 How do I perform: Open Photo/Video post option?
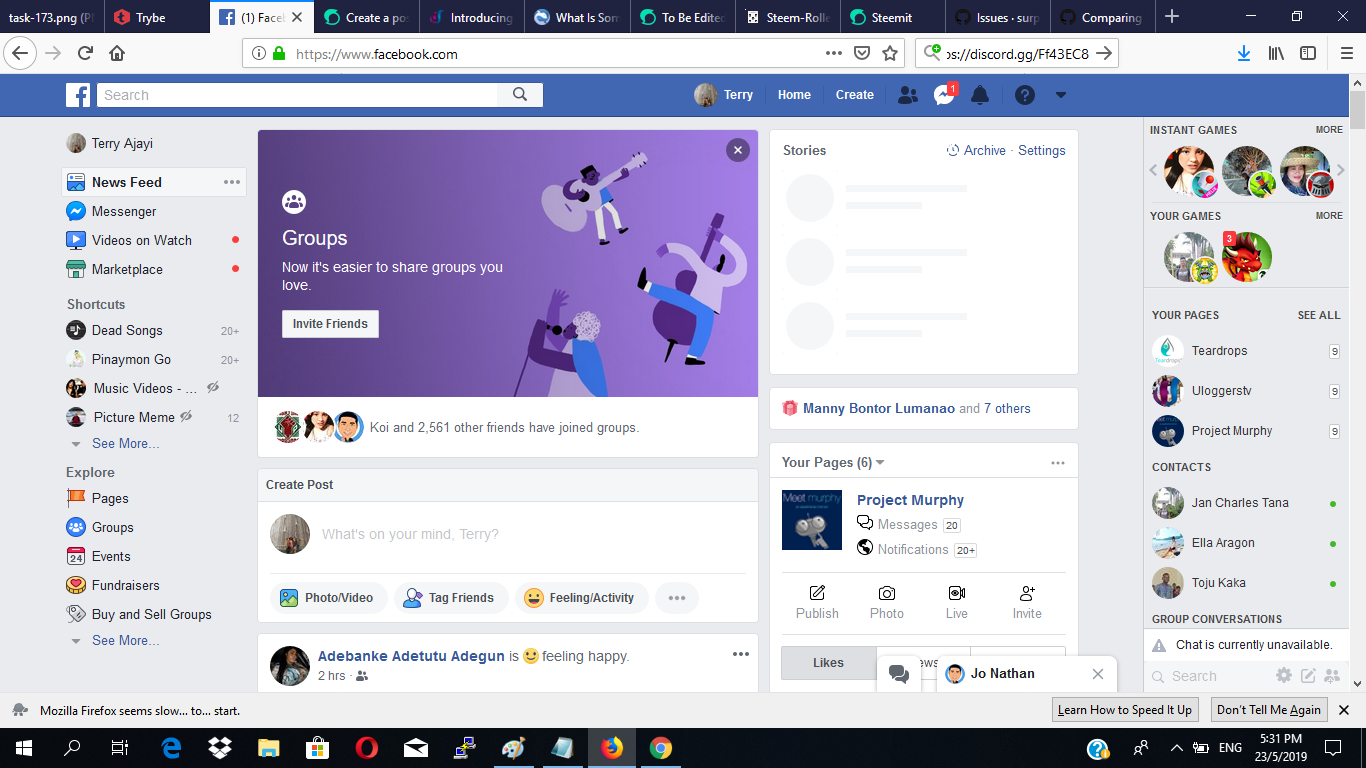coord(327,598)
